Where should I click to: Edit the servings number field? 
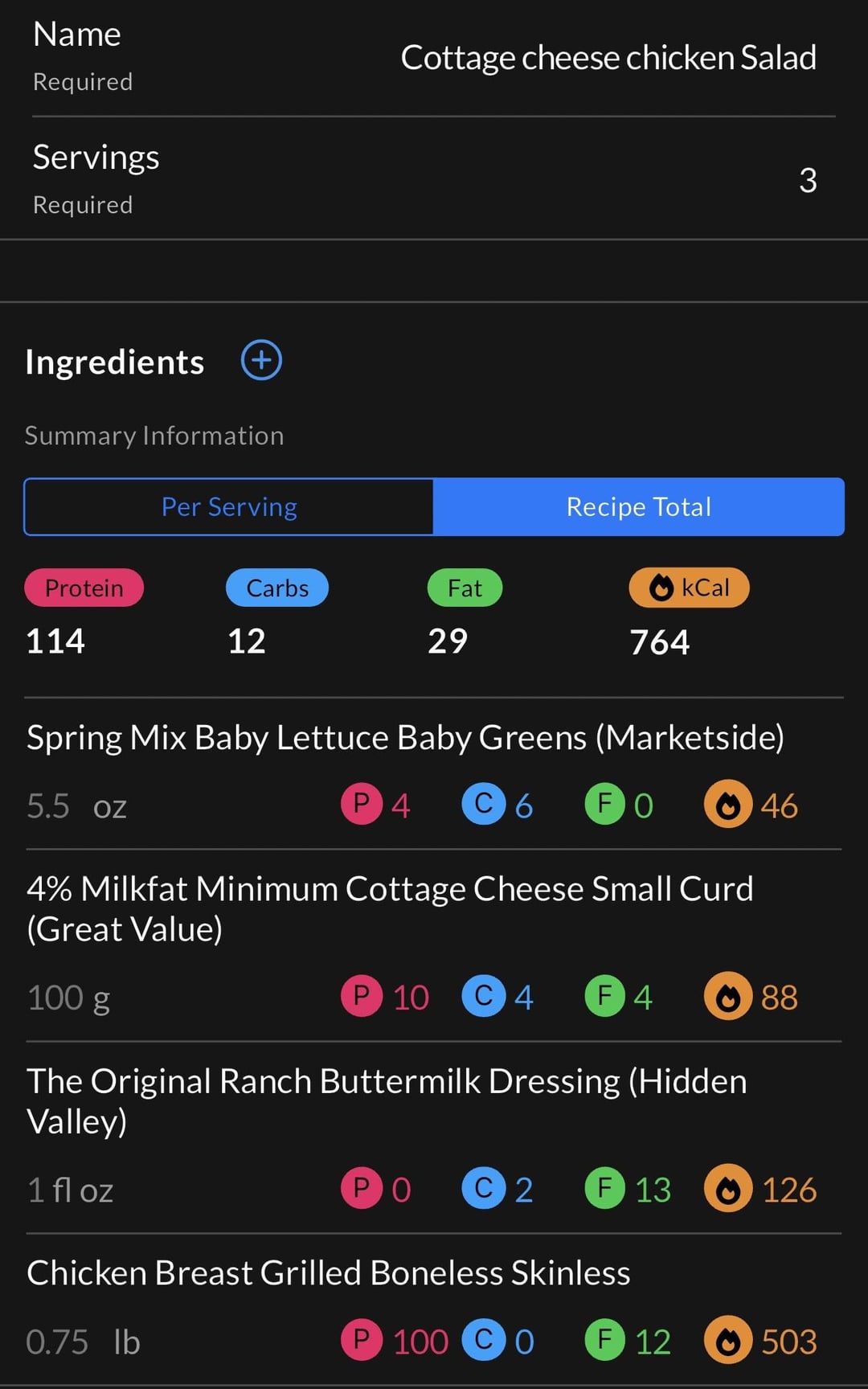[807, 180]
